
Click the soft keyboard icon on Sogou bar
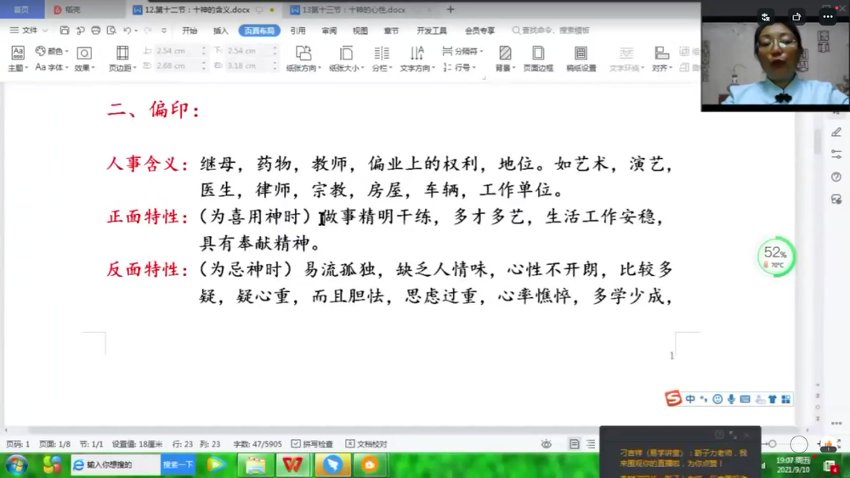[x=745, y=399]
